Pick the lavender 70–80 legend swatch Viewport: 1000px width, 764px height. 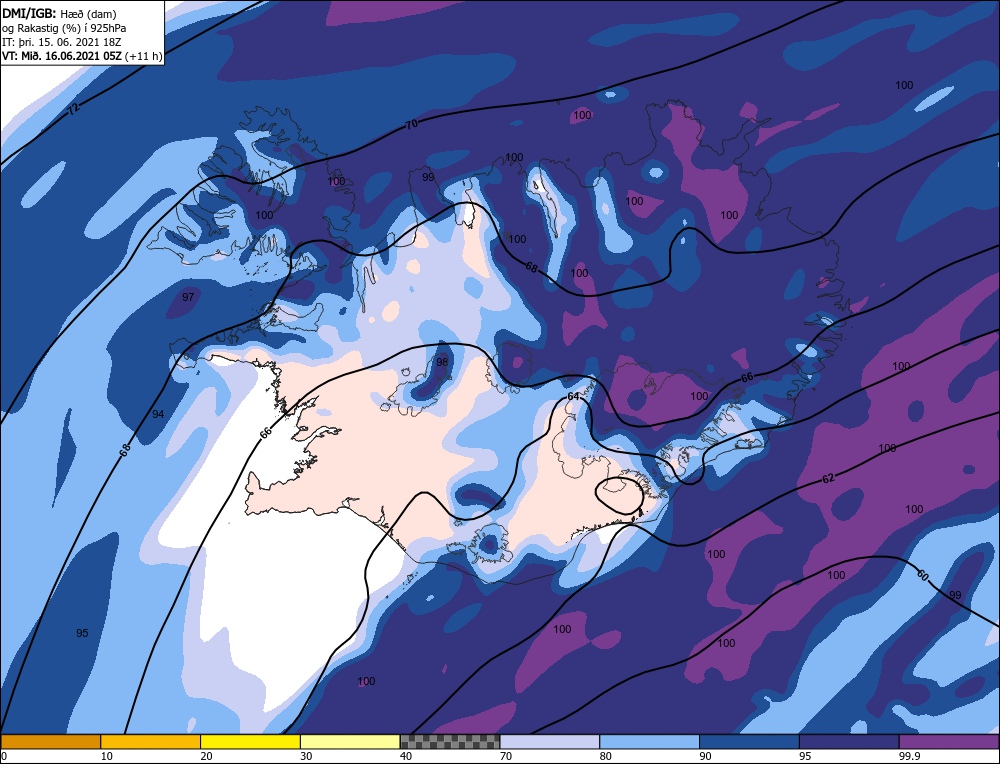click(x=550, y=742)
